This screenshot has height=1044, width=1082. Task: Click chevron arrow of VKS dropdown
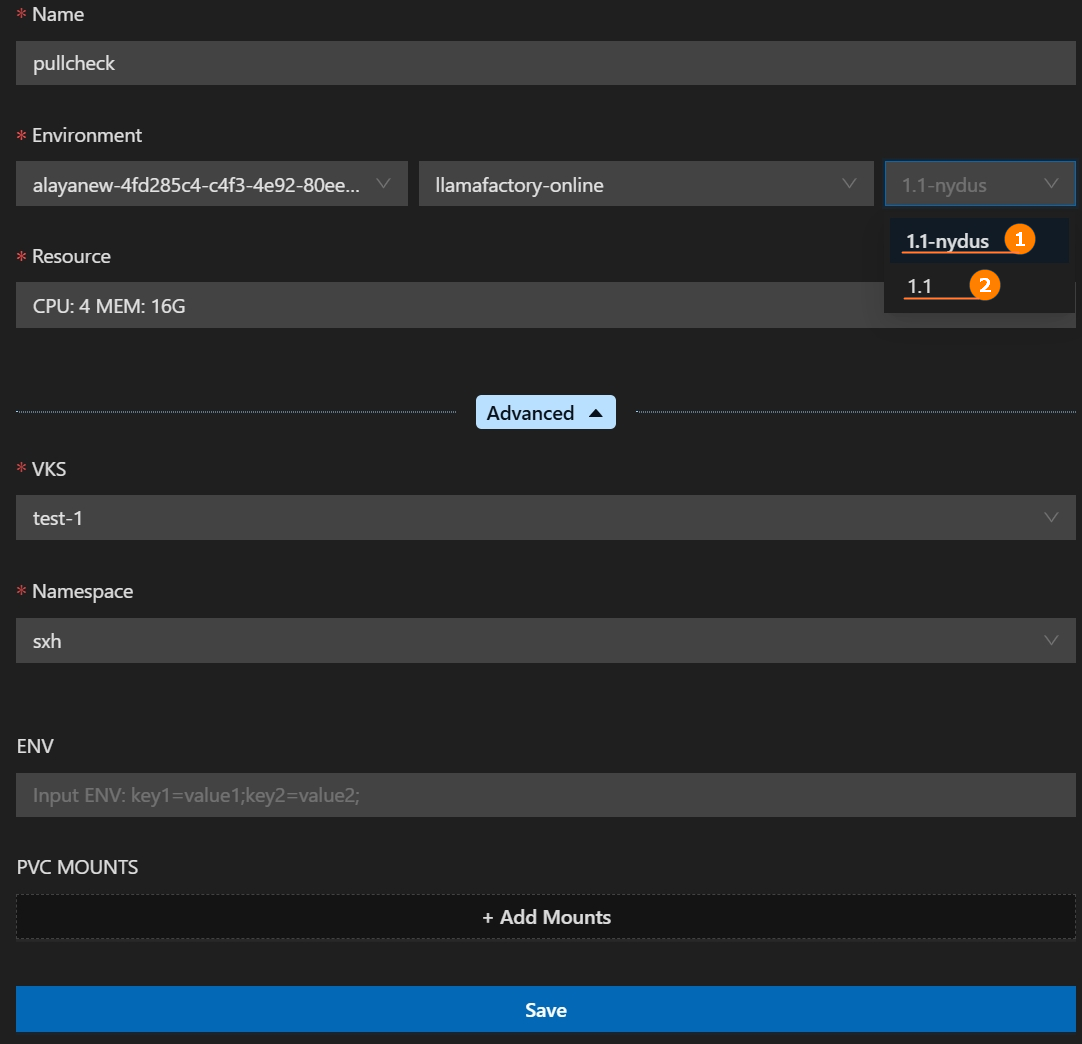(1051, 518)
